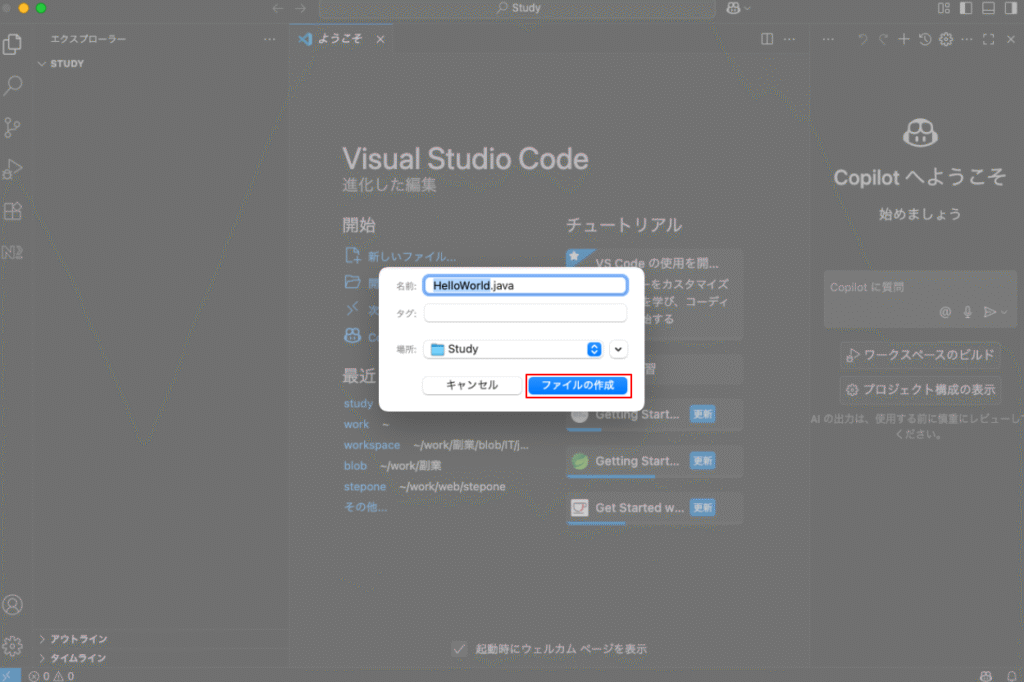Image resolution: width=1024 pixels, height=682 pixels.
Task: Open the 新しいファイル link
Action: click(x=400, y=256)
